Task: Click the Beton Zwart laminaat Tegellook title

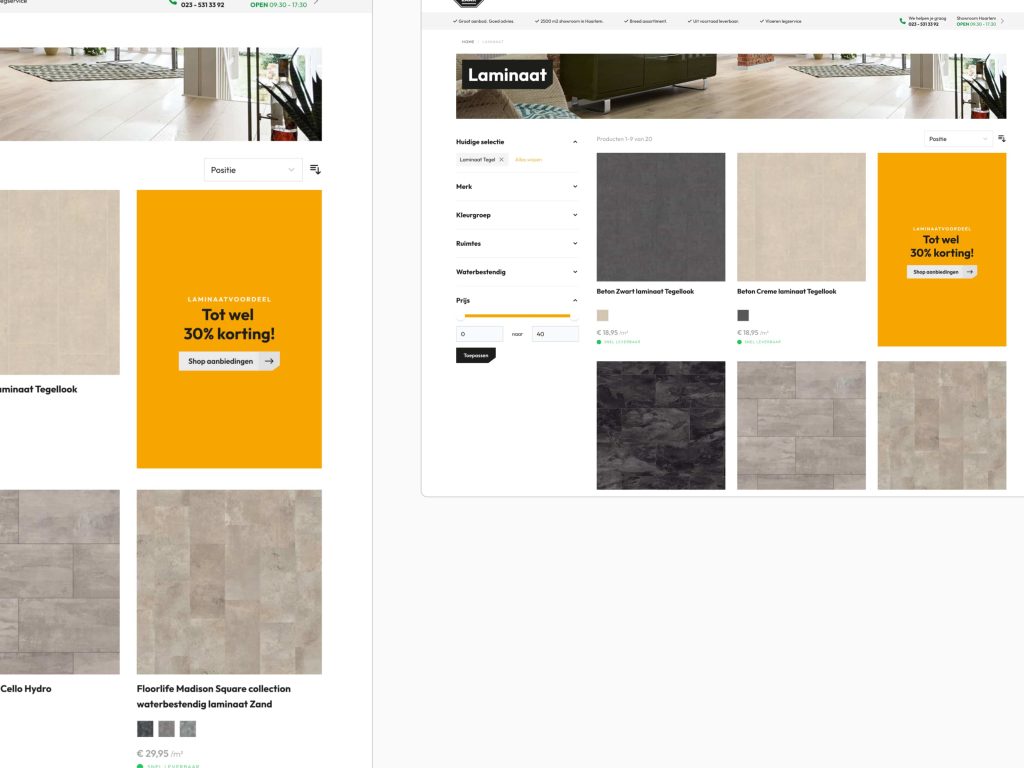Action: coord(645,291)
